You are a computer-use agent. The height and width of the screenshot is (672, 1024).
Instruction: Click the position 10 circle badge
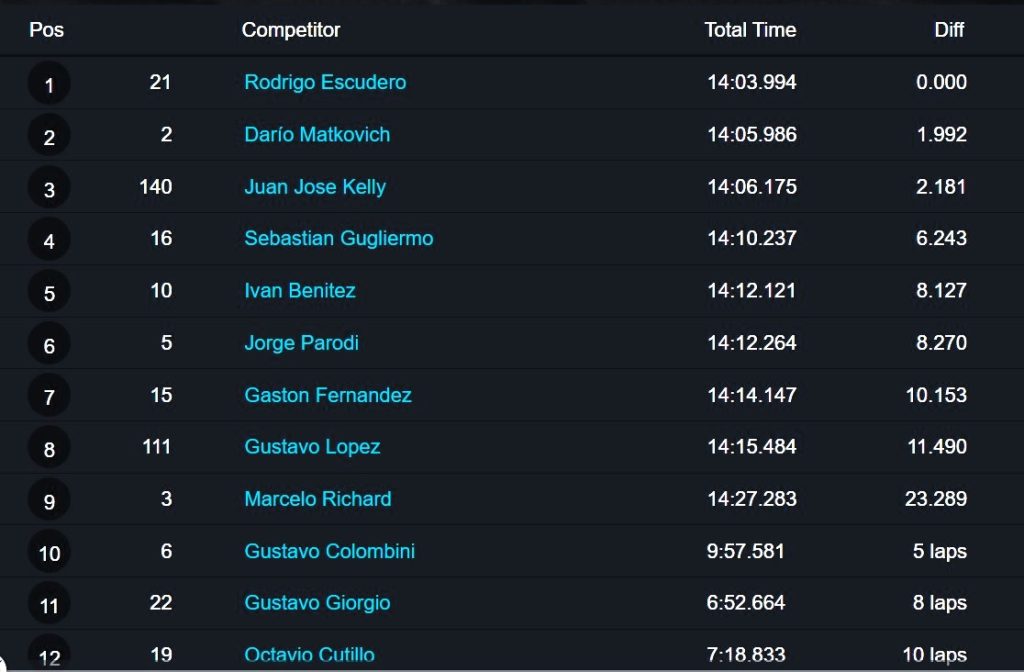click(49, 552)
